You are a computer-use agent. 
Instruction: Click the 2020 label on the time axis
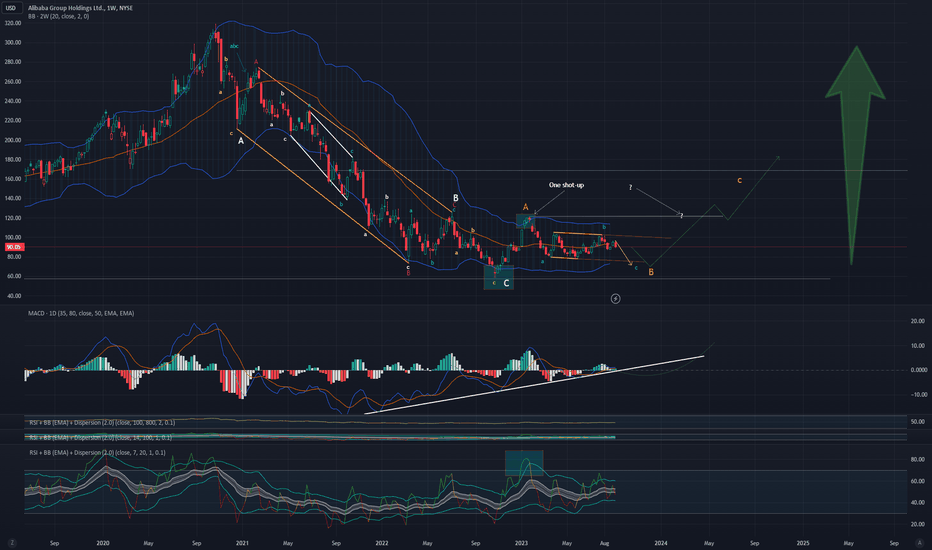[103, 543]
